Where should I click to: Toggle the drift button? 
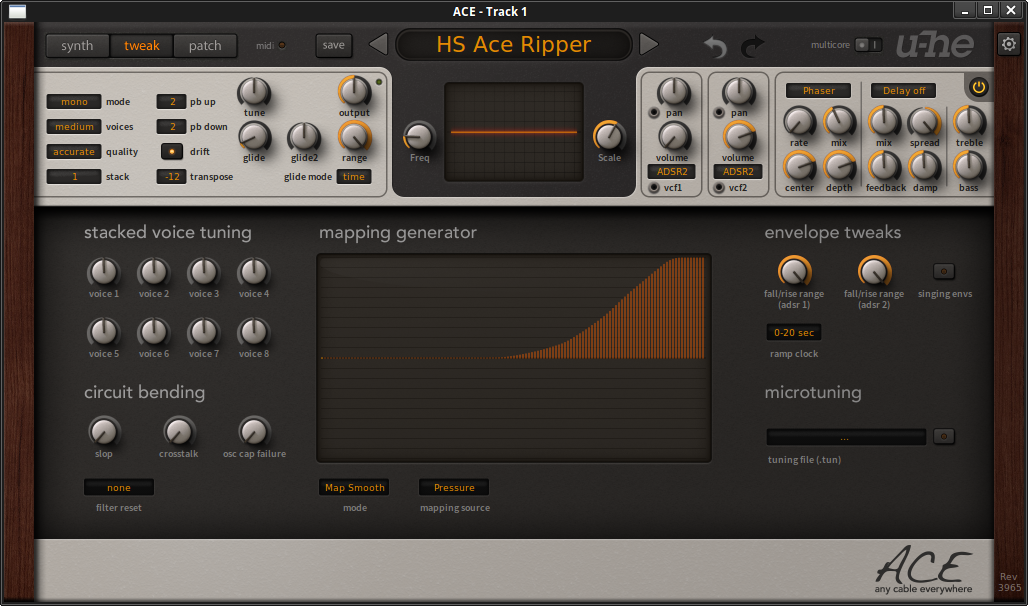(x=172, y=152)
